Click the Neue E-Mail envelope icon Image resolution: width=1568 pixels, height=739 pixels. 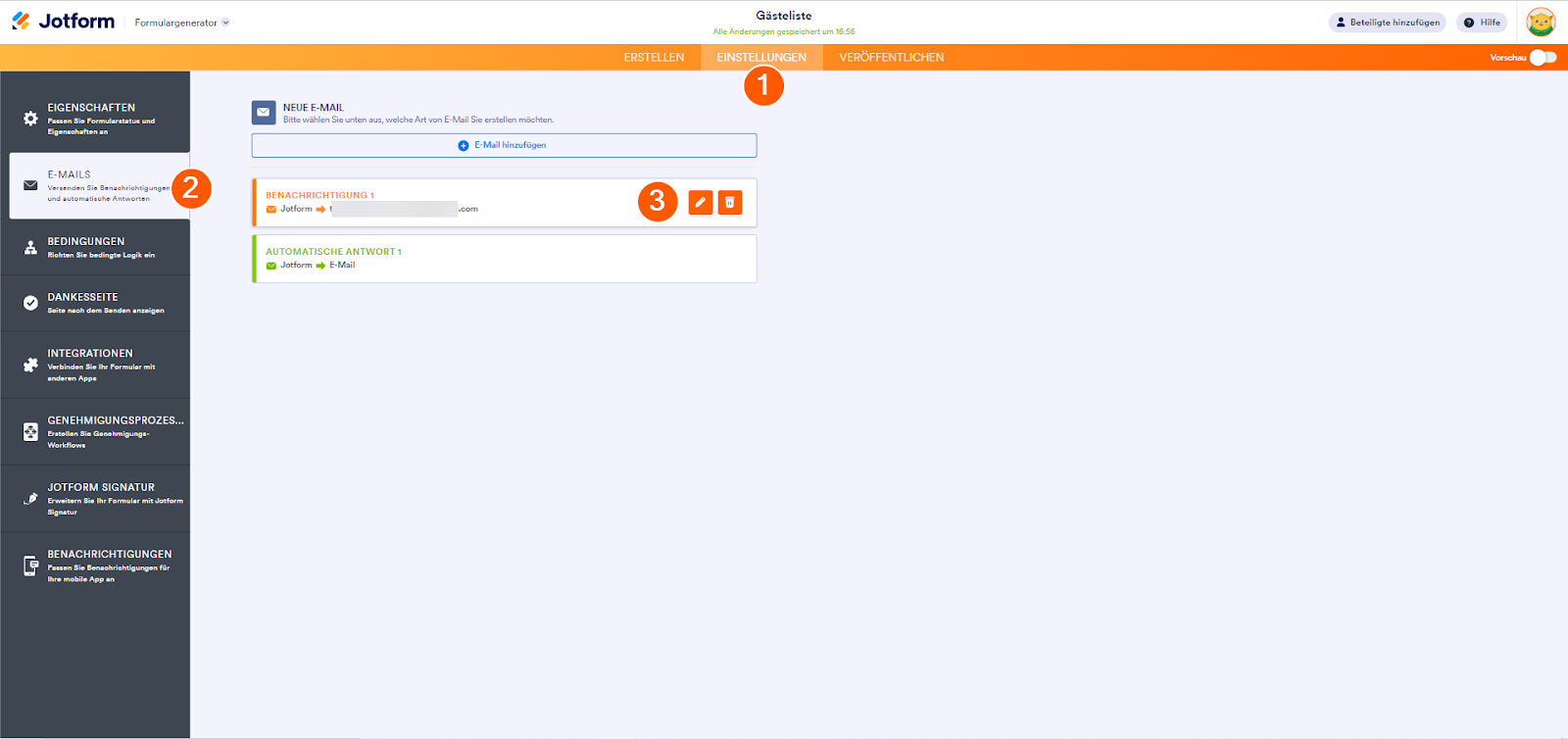264,113
